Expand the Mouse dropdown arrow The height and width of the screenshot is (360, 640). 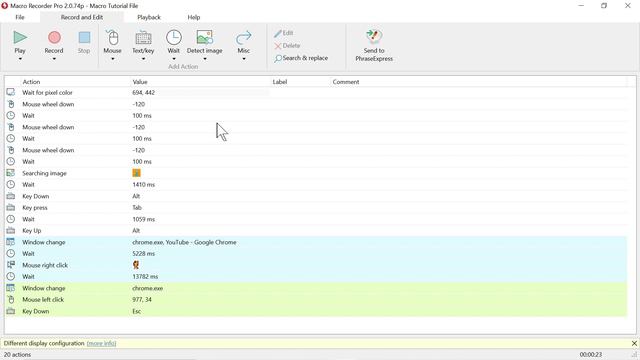(113, 59)
